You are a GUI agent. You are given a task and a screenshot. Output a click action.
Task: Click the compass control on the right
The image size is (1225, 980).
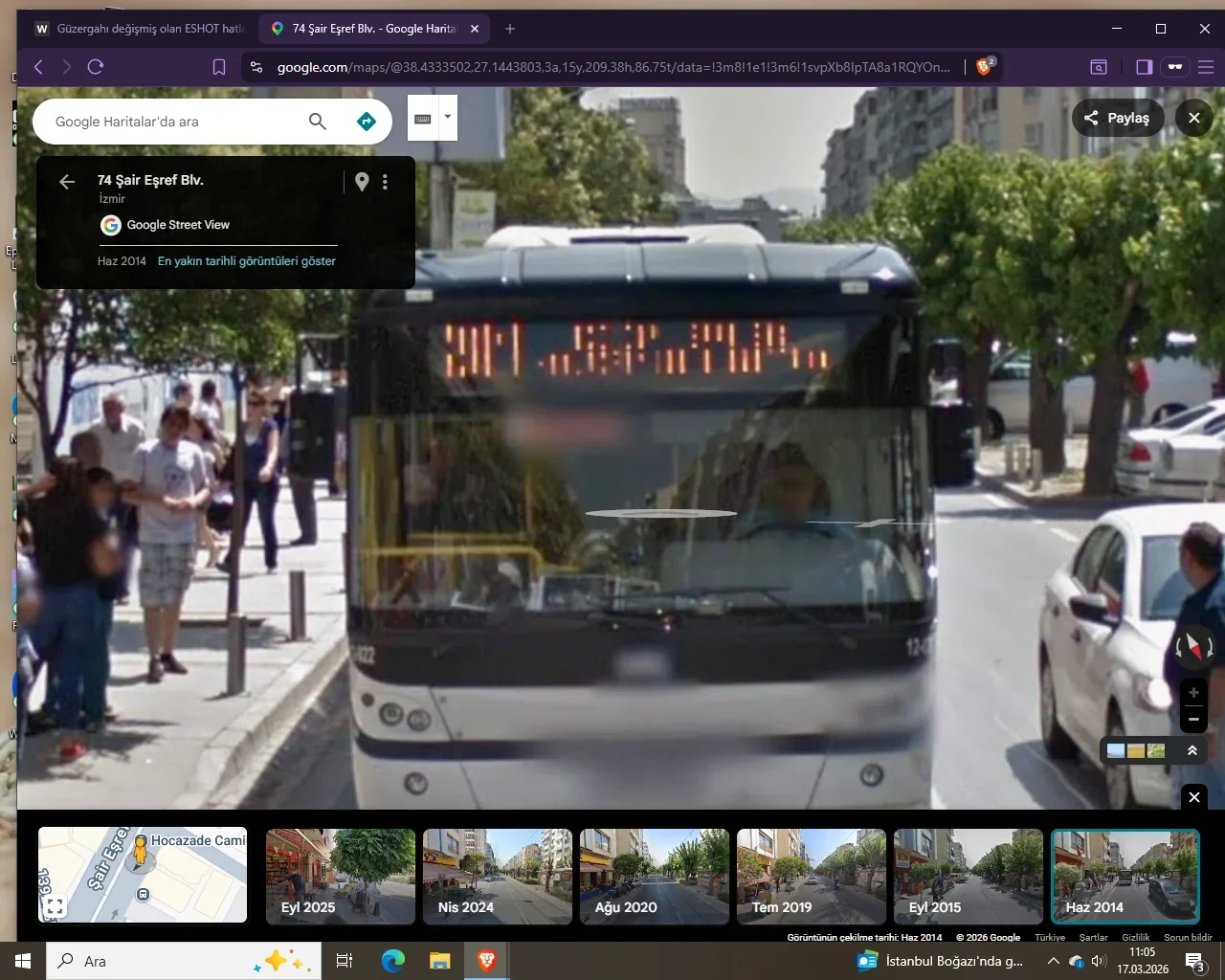(x=1193, y=647)
